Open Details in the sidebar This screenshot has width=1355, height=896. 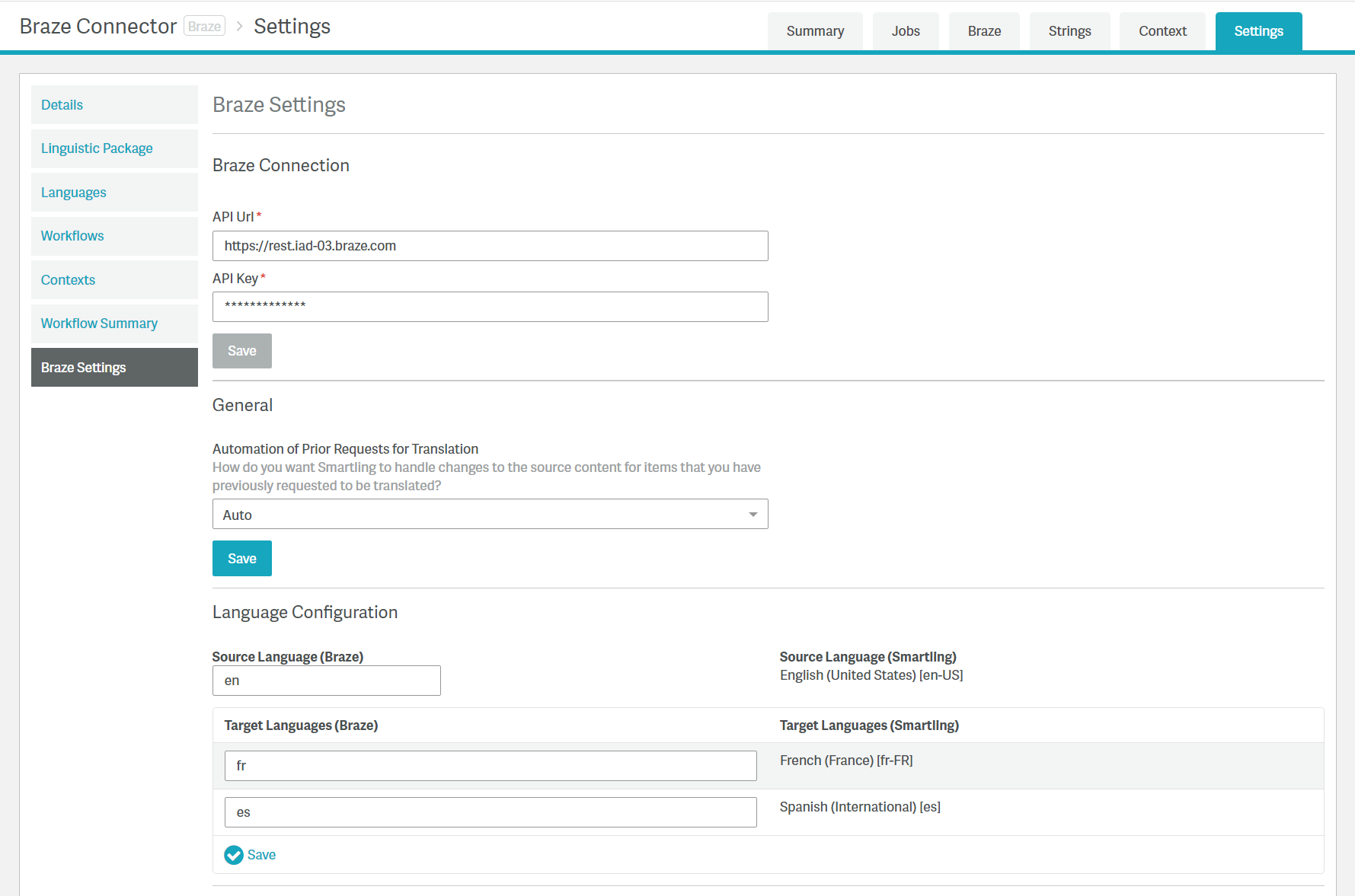coord(114,105)
